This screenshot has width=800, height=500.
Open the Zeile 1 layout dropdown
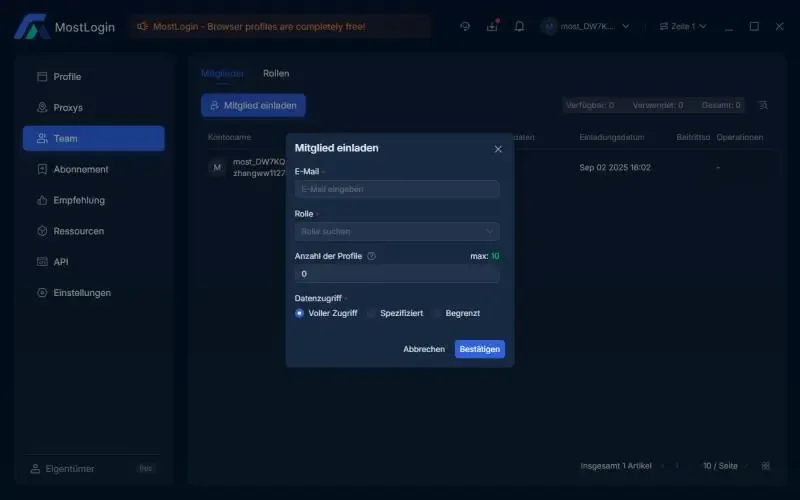coord(683,26)
